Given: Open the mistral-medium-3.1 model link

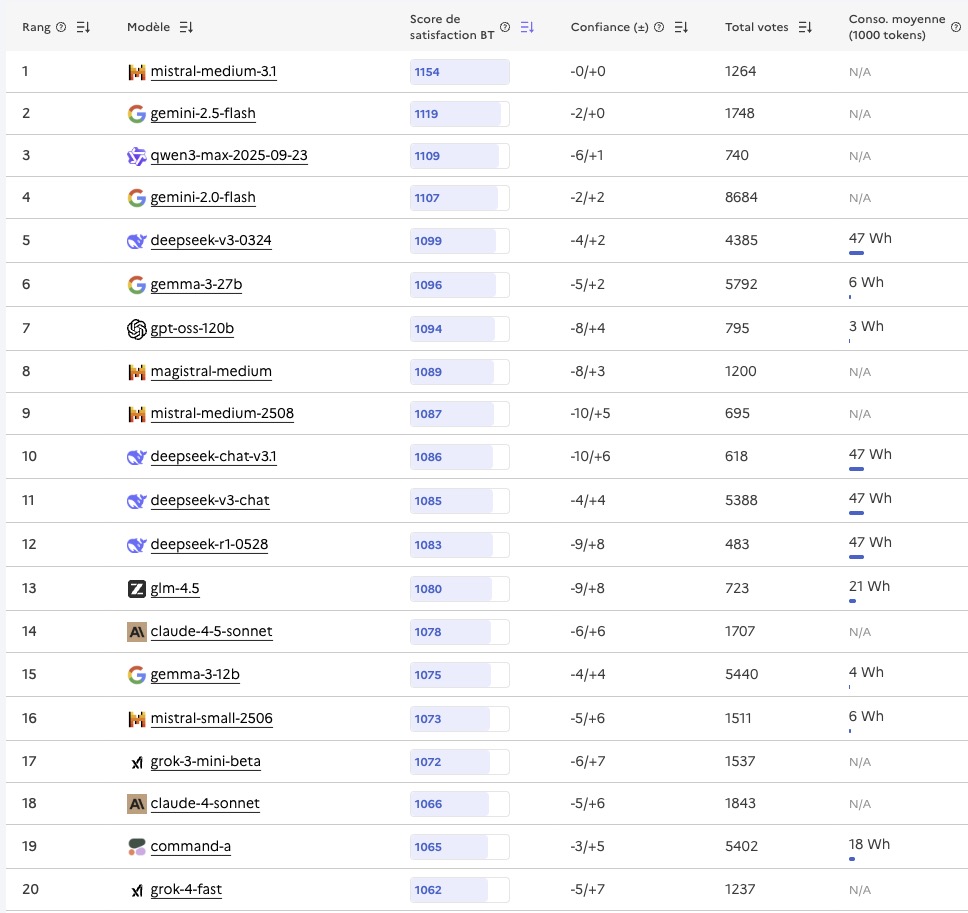Looking at the screenshot, I should (213, 72).
